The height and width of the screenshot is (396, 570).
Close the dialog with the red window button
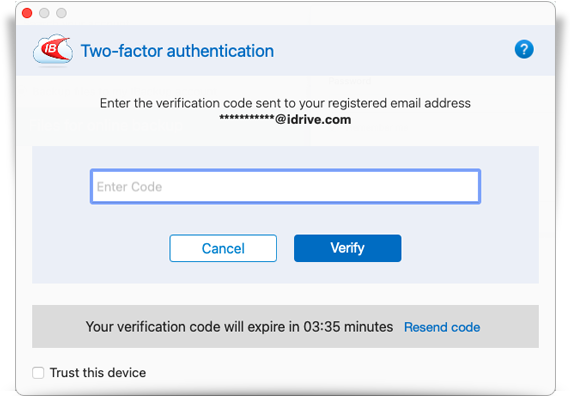(27, 13)
